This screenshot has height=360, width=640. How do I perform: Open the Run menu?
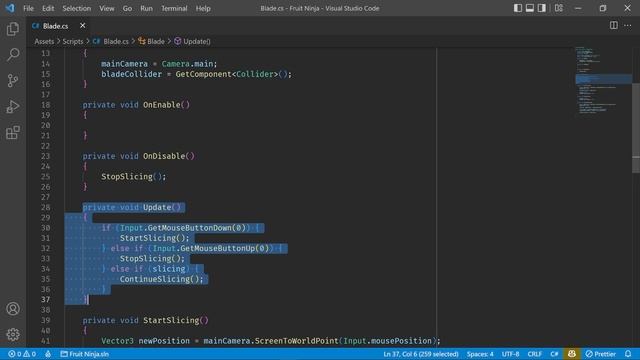click(146, 8)
